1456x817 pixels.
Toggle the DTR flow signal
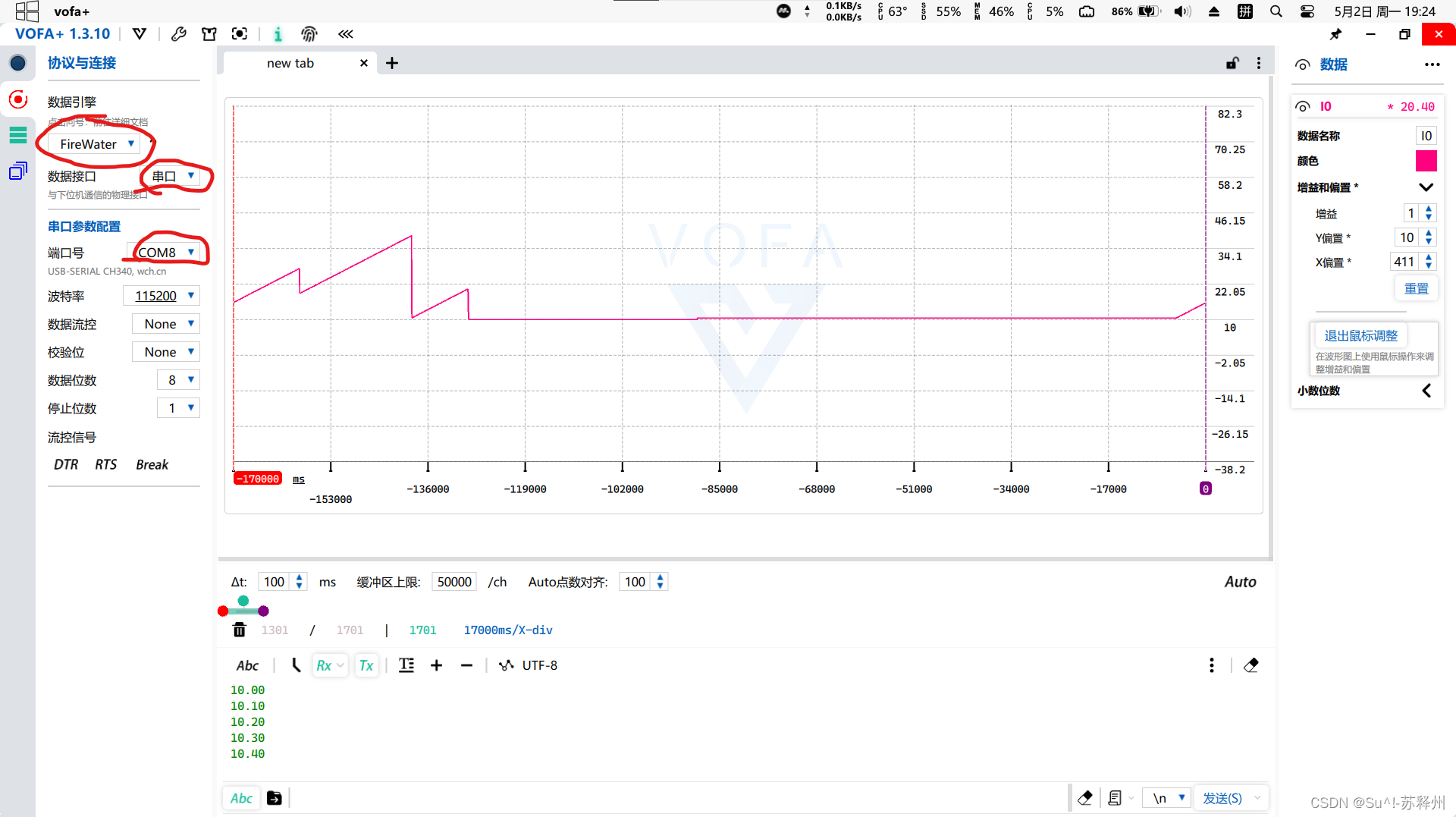[x=66, y=464]
